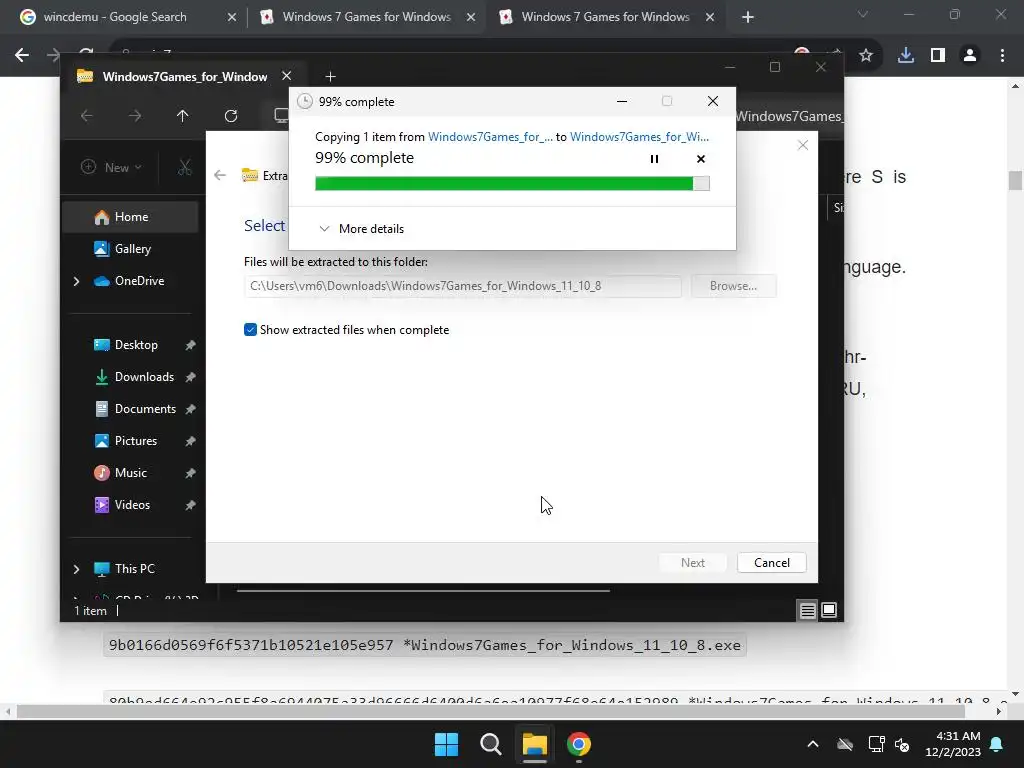The width and height of the screenshot is (1024, 768).
Task: Switch Explorer to large thumbnails view
Action: tap(829, 610)
